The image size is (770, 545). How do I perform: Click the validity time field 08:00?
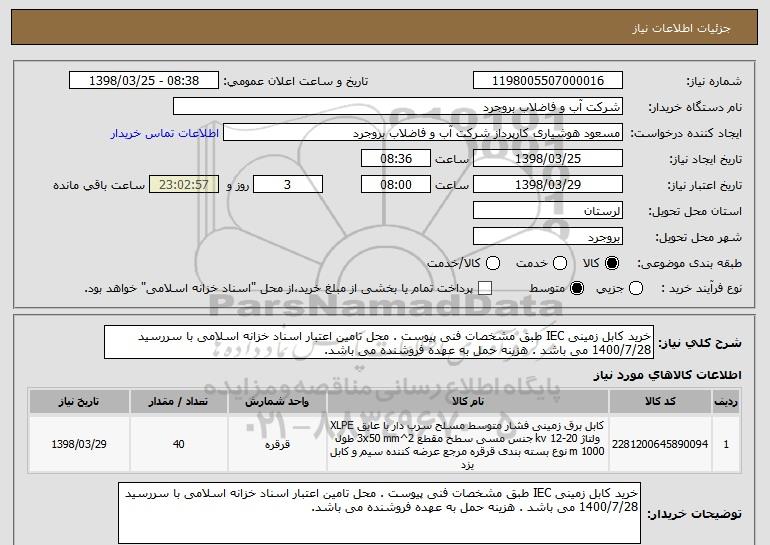(x=396, y=185)
